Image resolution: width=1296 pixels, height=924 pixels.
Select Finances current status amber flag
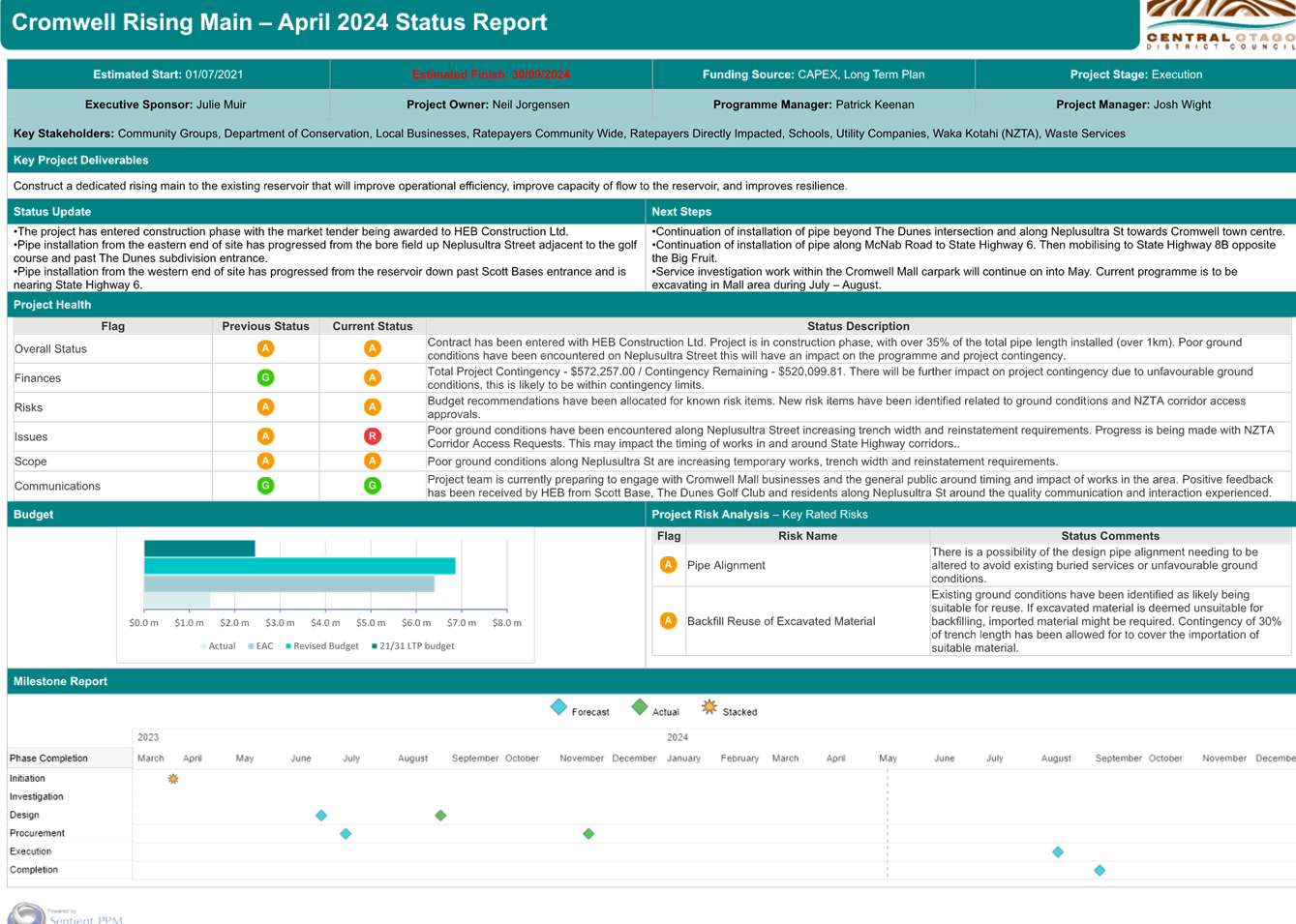[x=372, y=377]
